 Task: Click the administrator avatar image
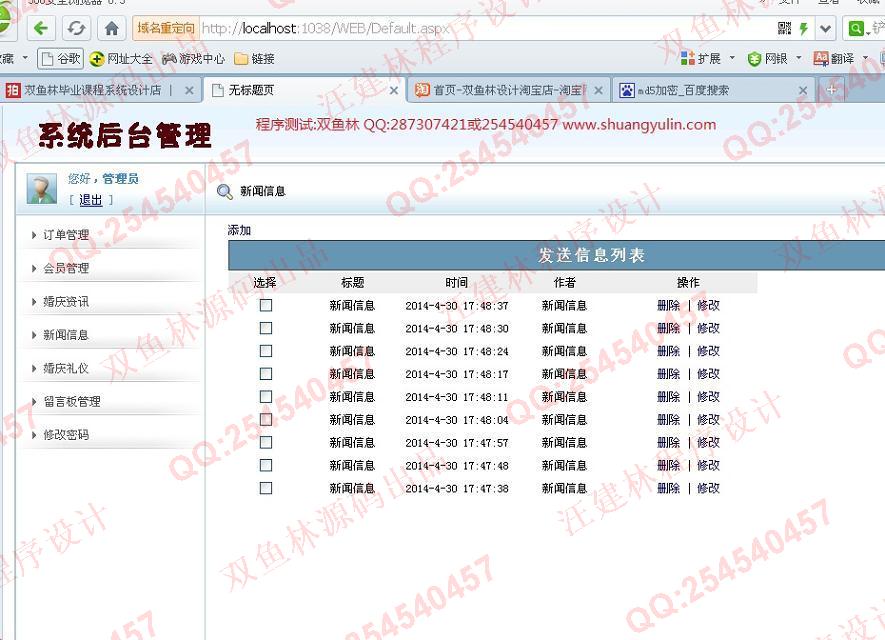tap(41, 189)
